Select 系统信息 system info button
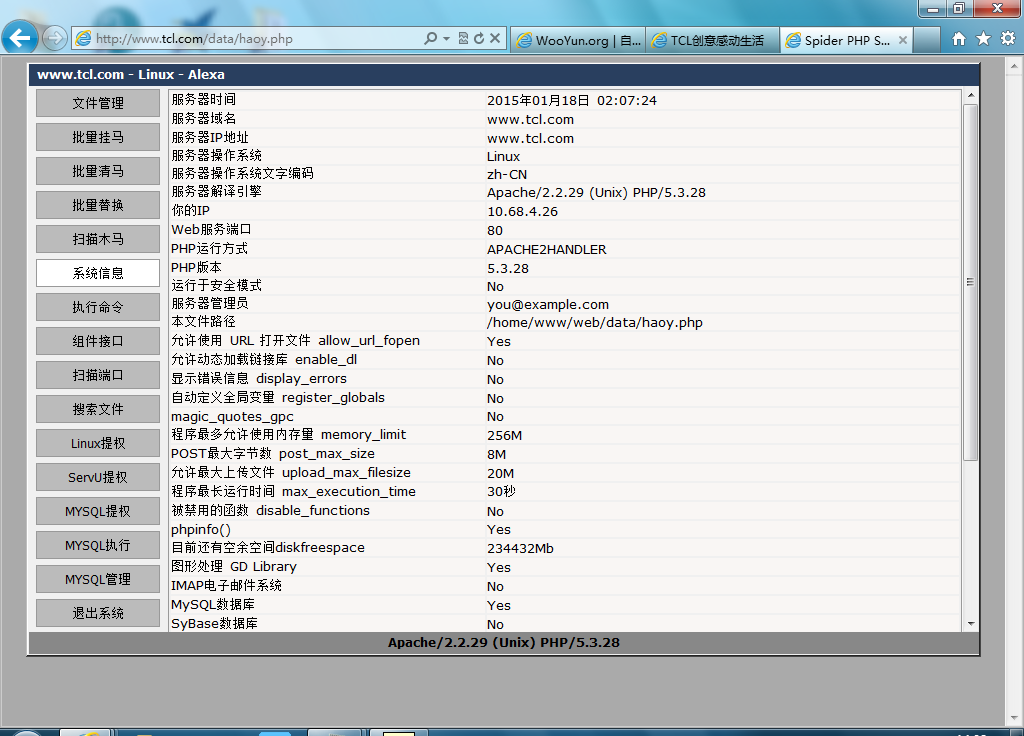 tap(98, 273)
